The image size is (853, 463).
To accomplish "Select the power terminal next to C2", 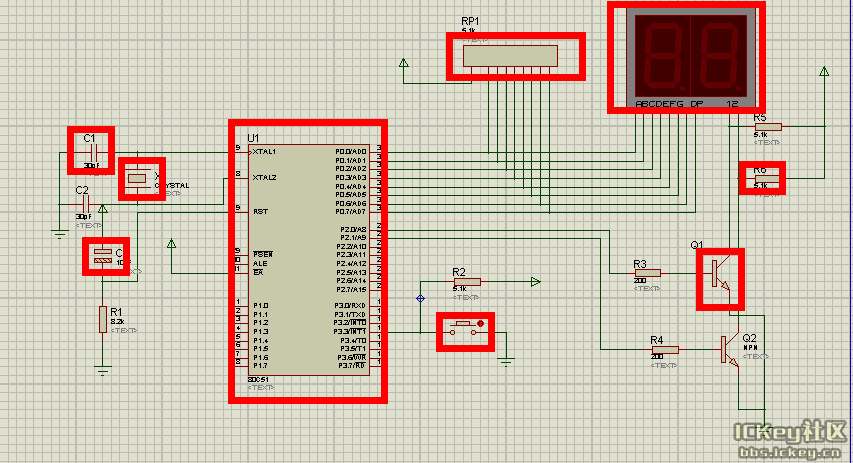I will [x=102, y=208].
